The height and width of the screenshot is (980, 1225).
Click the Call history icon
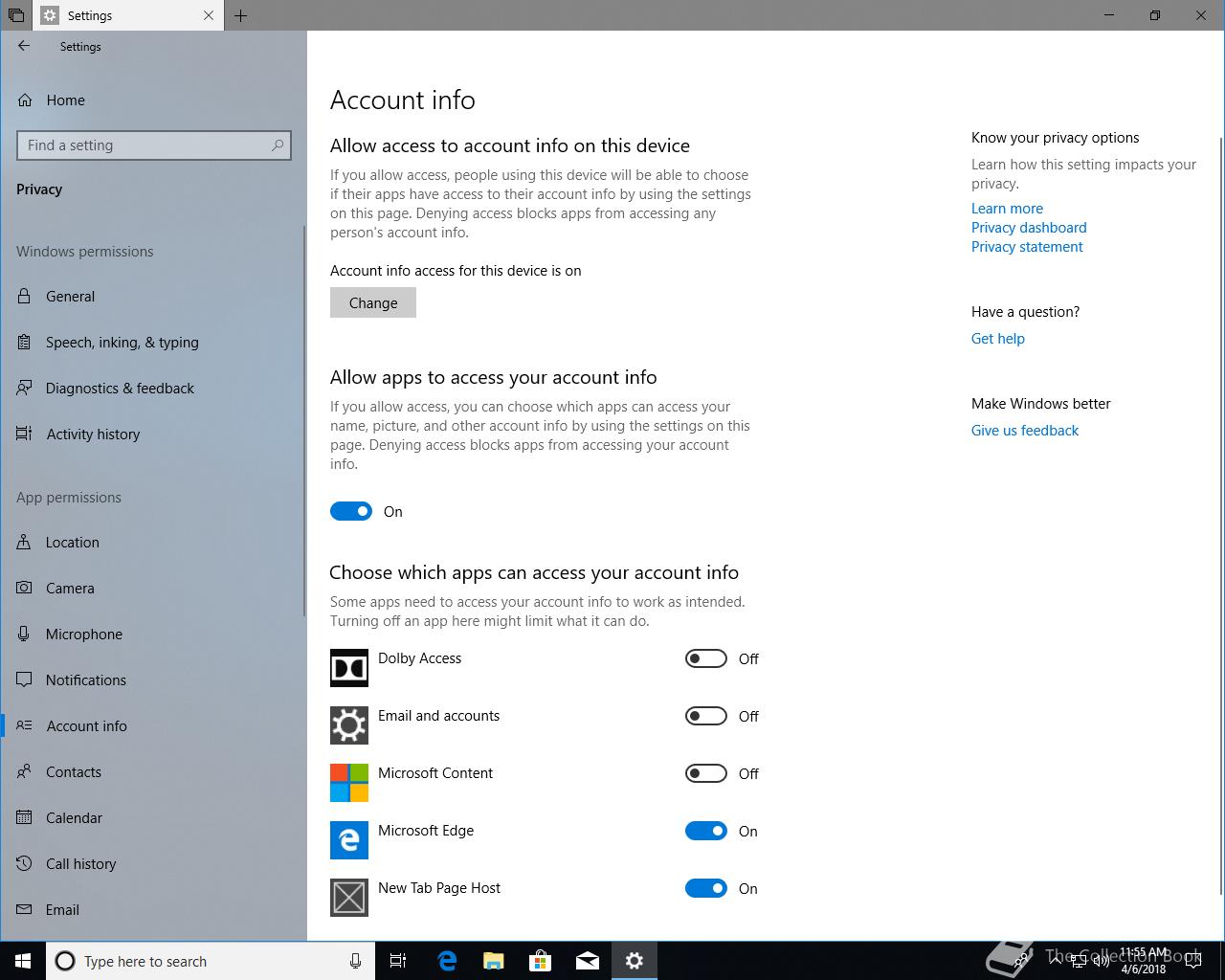[x=25, y=864]
